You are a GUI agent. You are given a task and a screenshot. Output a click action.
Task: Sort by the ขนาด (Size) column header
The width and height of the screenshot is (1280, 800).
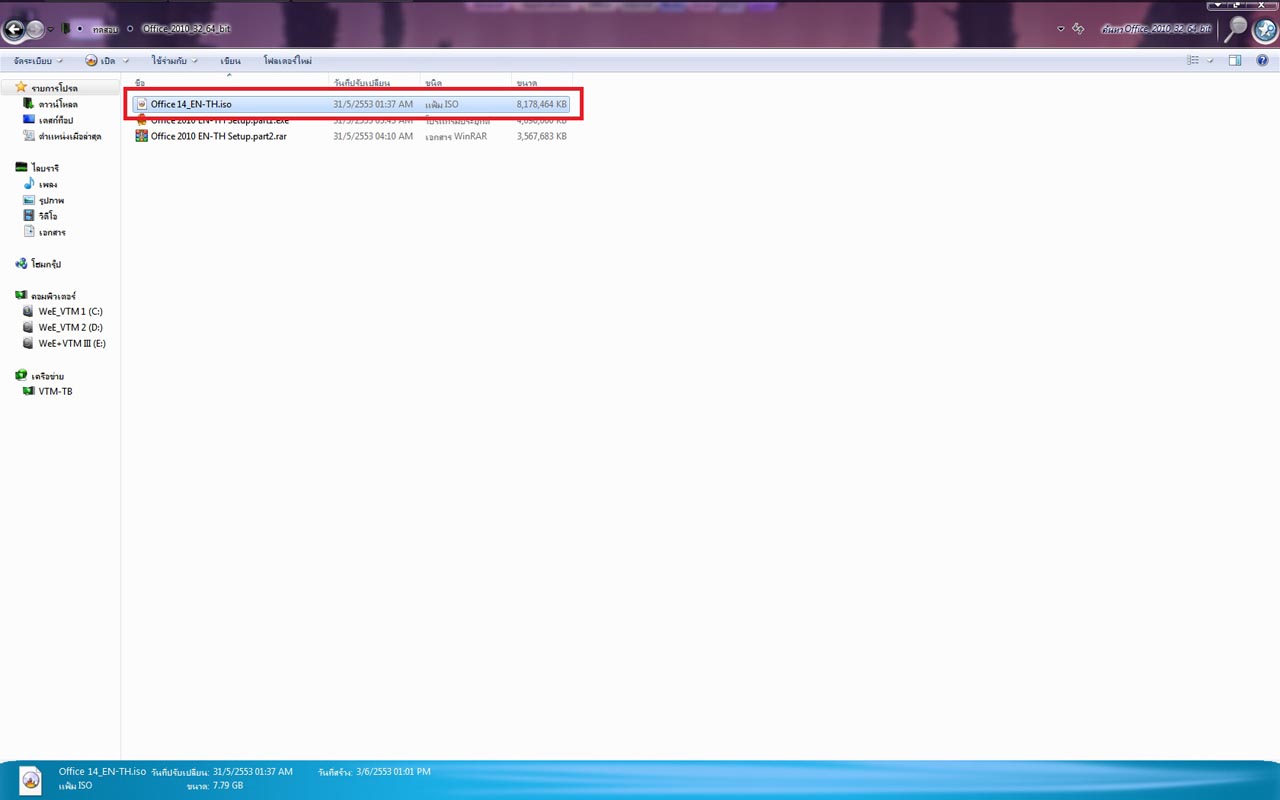(541, 82)
